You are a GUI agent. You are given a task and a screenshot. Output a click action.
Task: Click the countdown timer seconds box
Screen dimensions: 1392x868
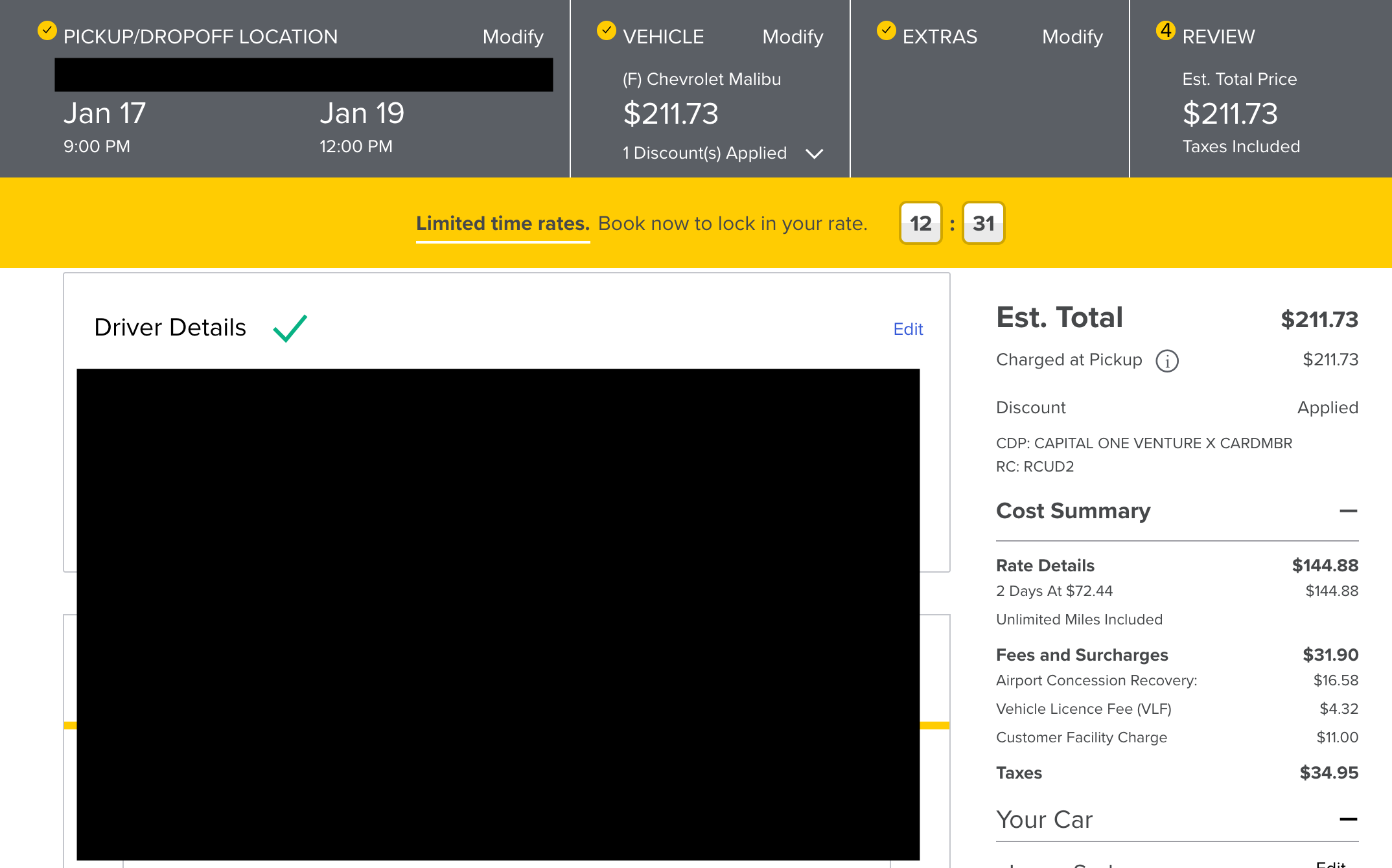[x=983, y=223]
